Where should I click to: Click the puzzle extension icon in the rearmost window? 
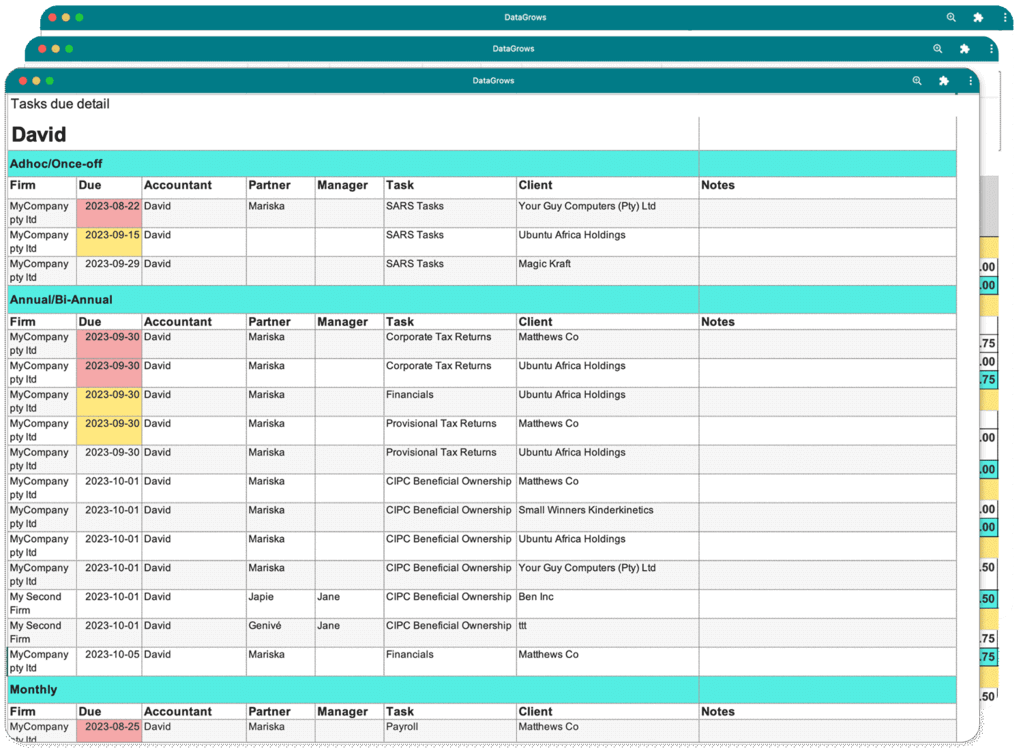tap(978, 17)
